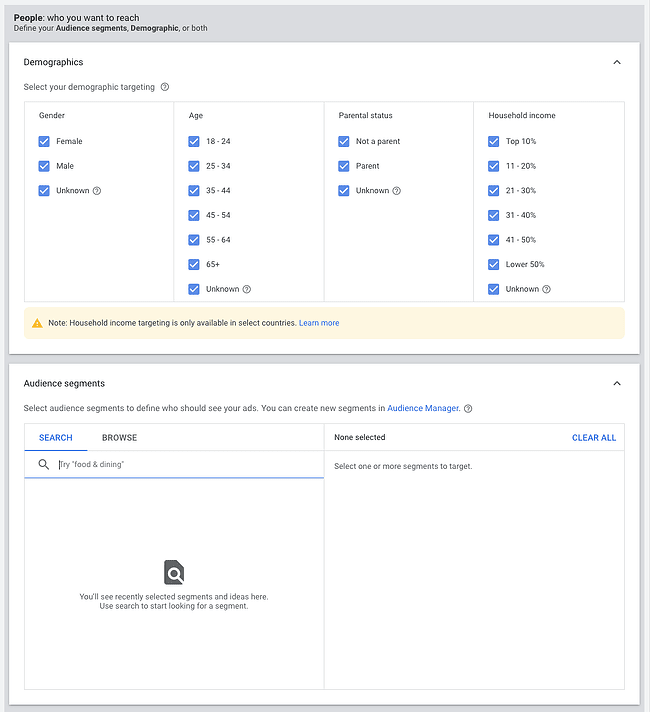
Task: Switch to the Browse tab
Action: tap(119, 437)
